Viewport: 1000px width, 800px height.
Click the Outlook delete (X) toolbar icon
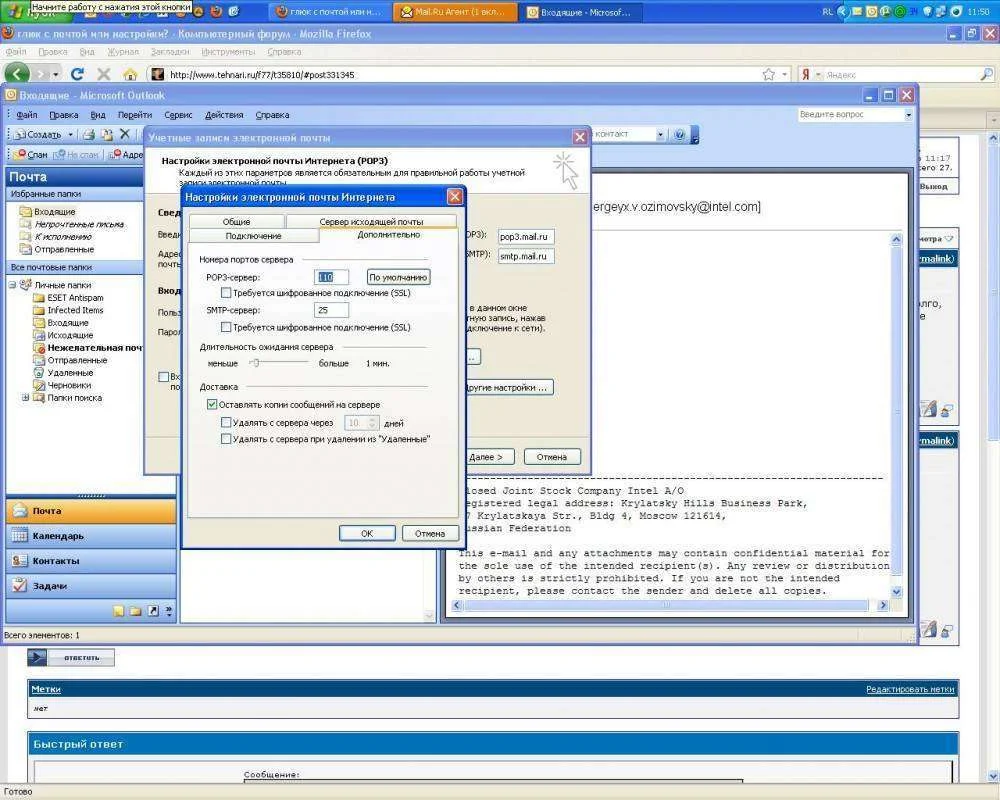coord(125,134)
